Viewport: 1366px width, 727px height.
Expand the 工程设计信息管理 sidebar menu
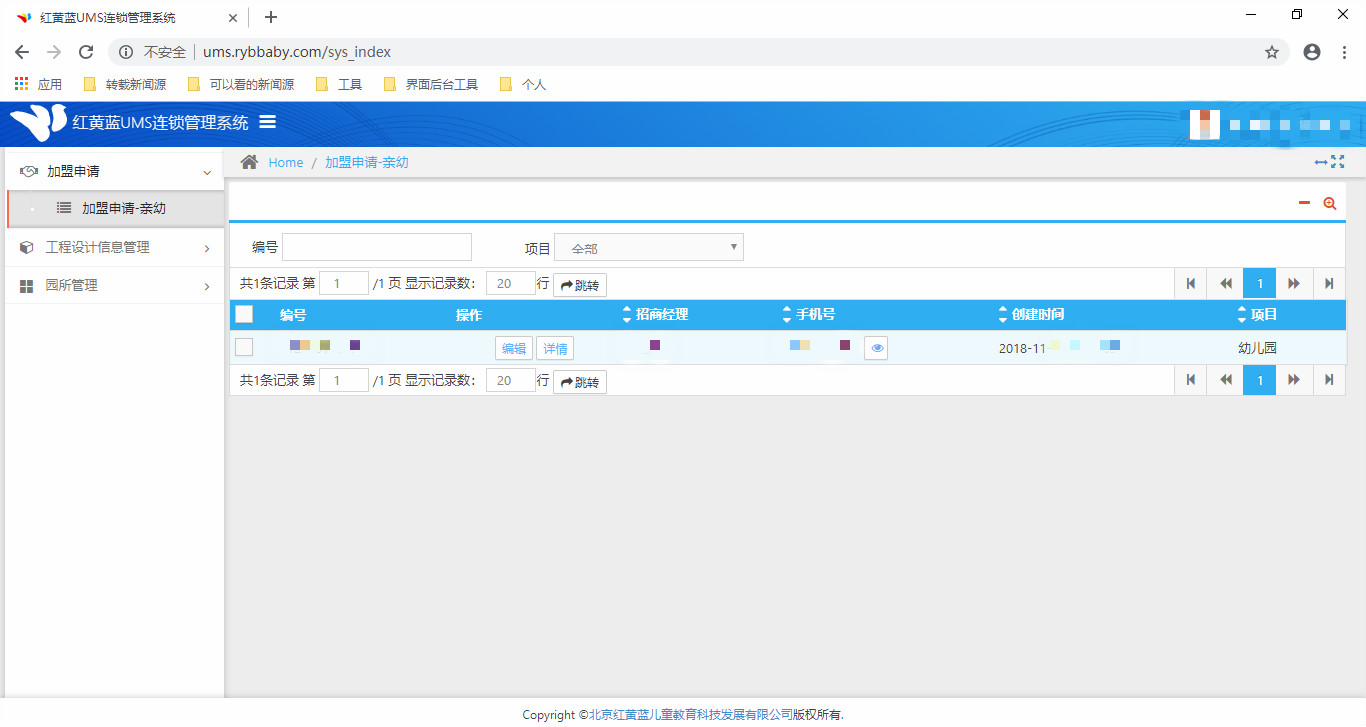pos(115,247)
